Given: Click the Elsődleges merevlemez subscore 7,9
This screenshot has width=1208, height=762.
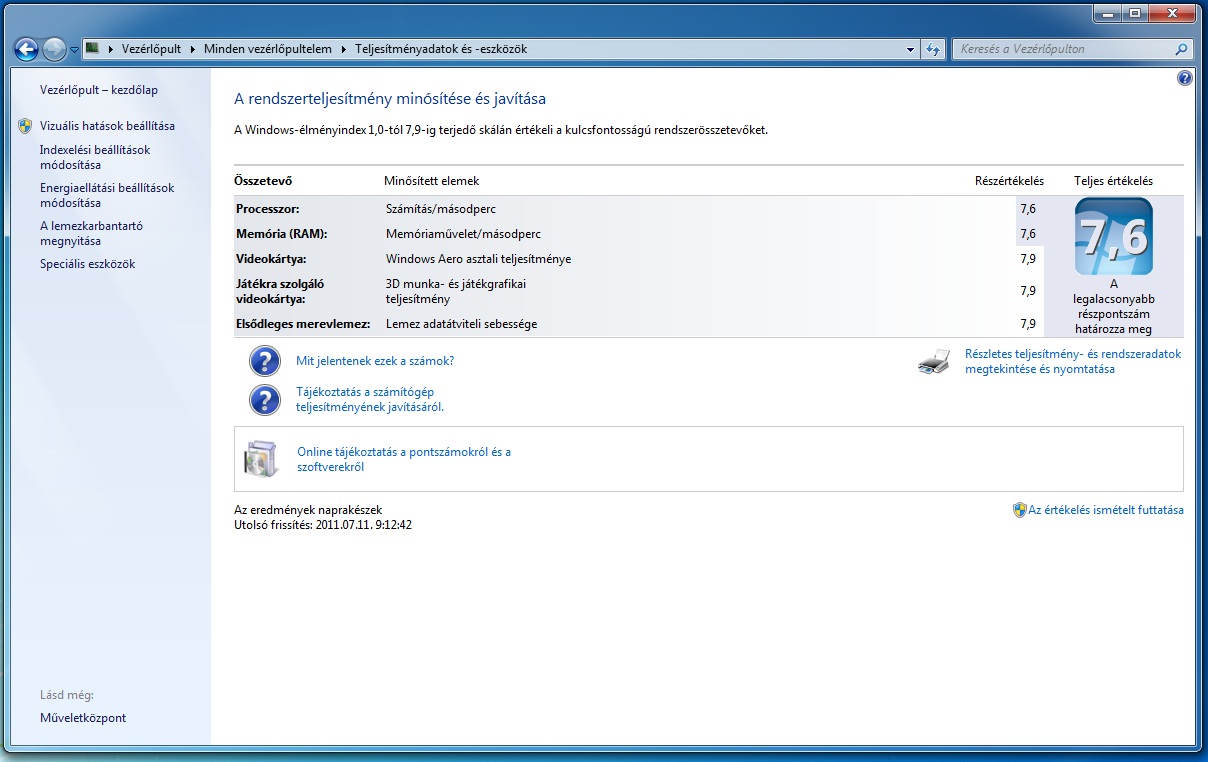Looking at the screenshot, I should (1028, 324).
